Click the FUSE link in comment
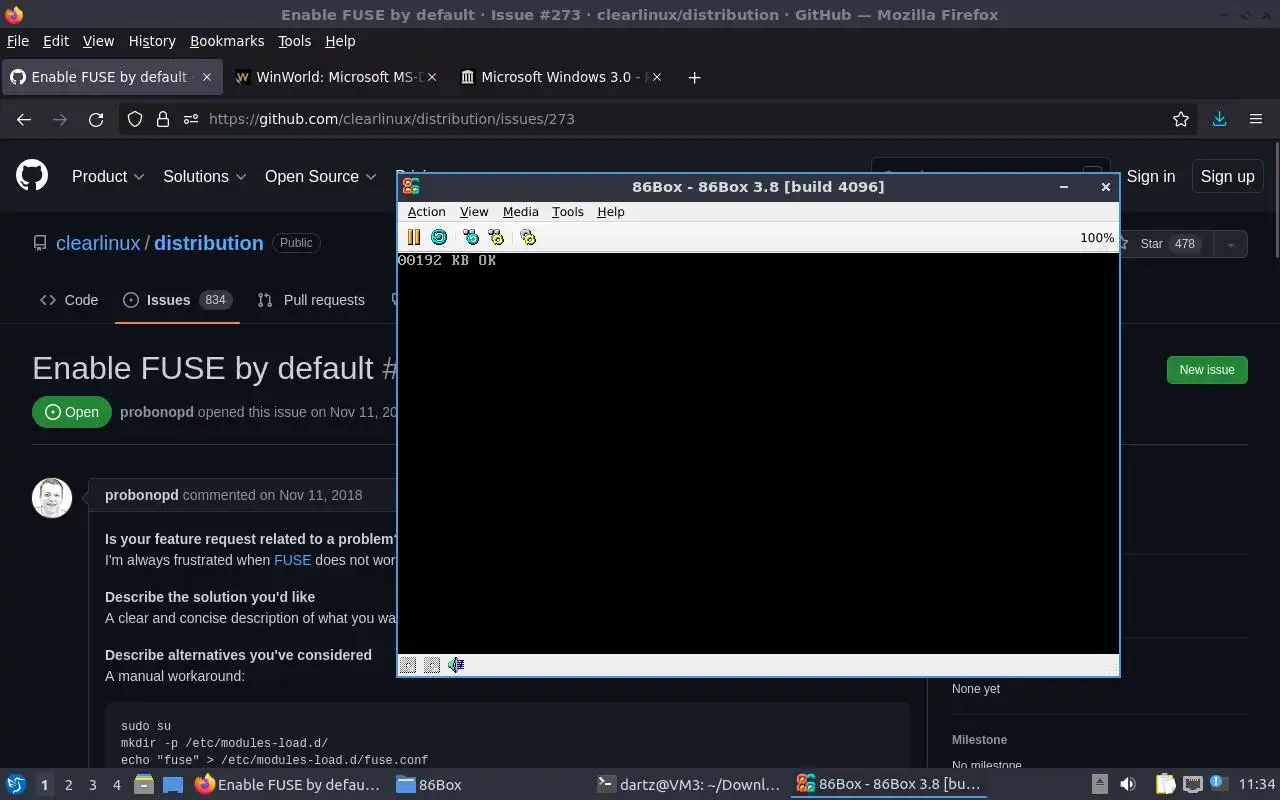The width and height of the screenshot is (1280, 800). (292, 560)
